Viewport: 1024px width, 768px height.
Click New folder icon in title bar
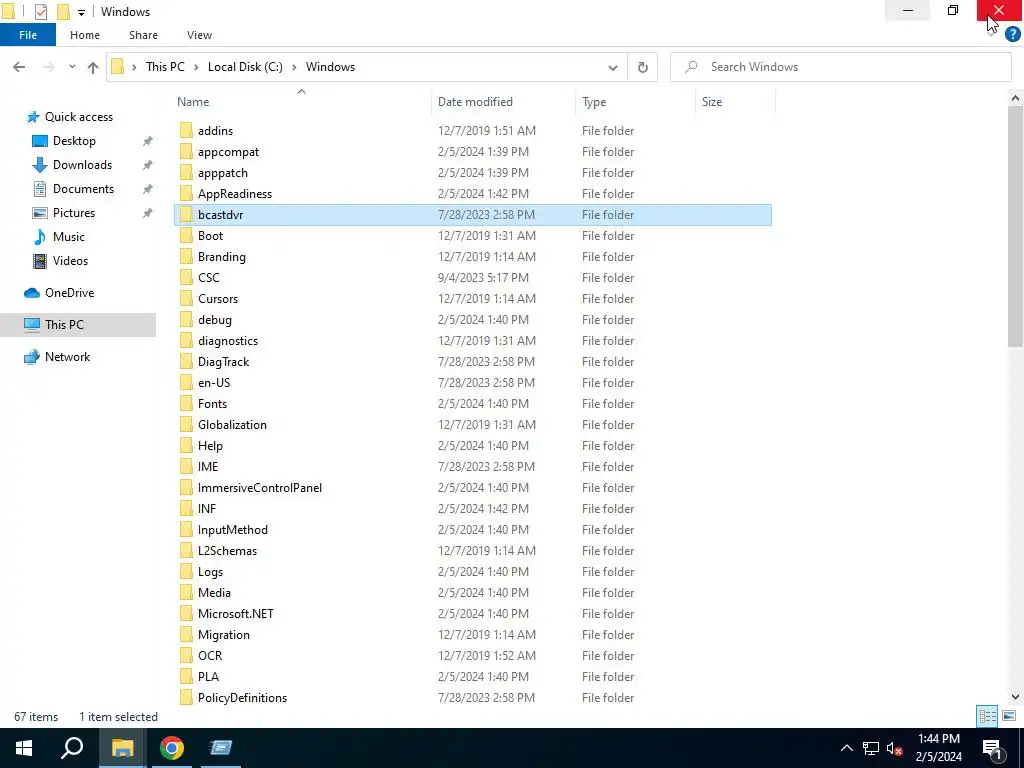tap(63, 12)
